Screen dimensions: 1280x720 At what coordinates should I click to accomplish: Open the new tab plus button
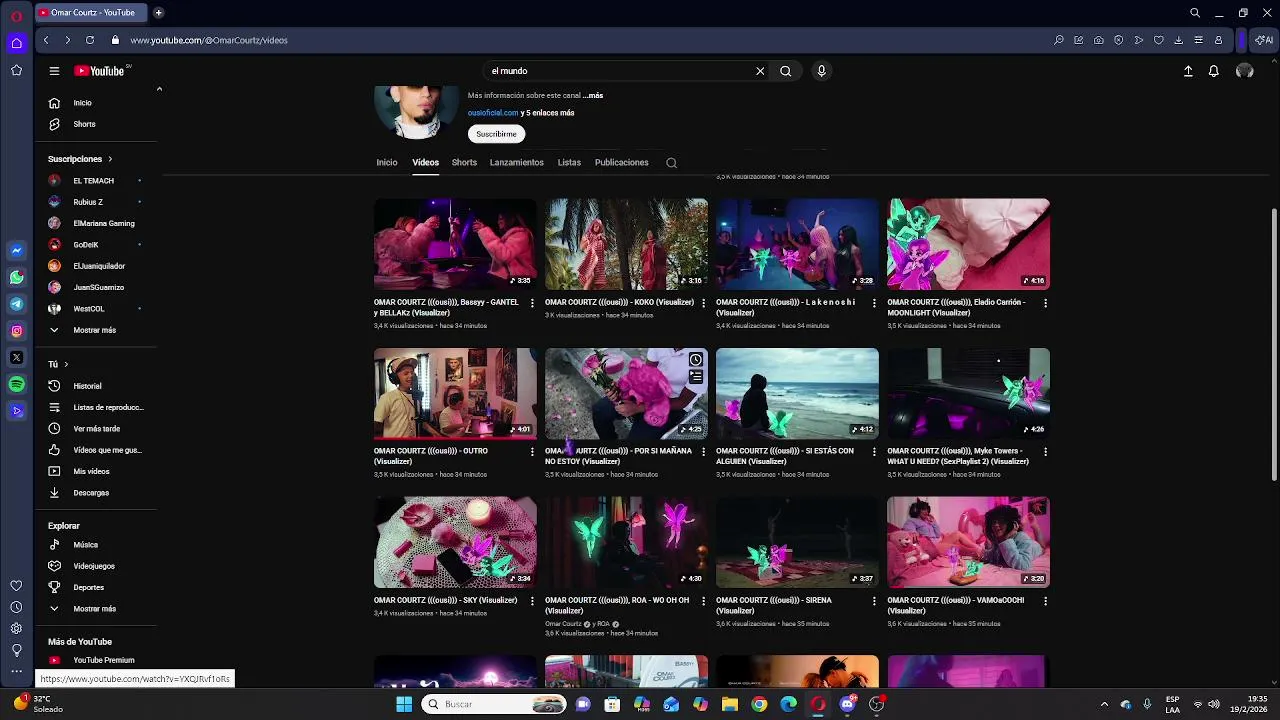tap(158, 13)
